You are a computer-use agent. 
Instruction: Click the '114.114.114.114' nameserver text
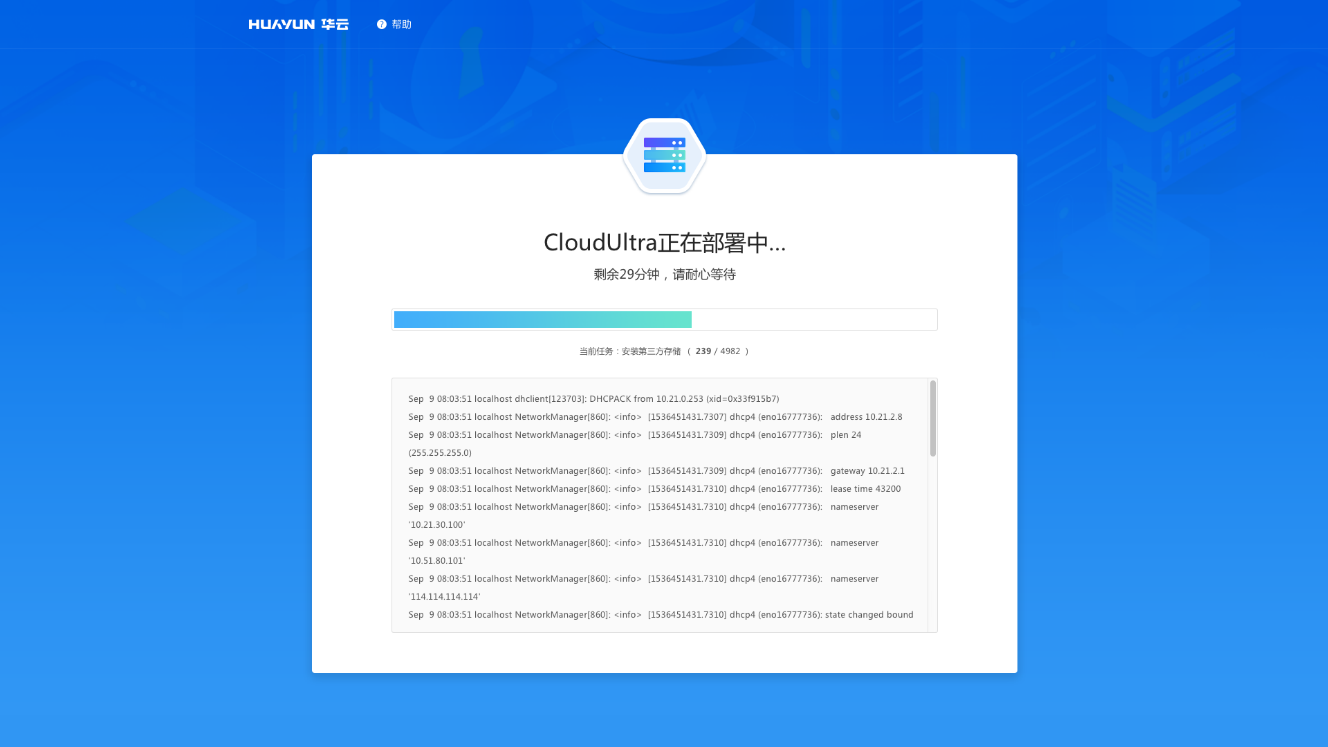[x=444, y=597]
